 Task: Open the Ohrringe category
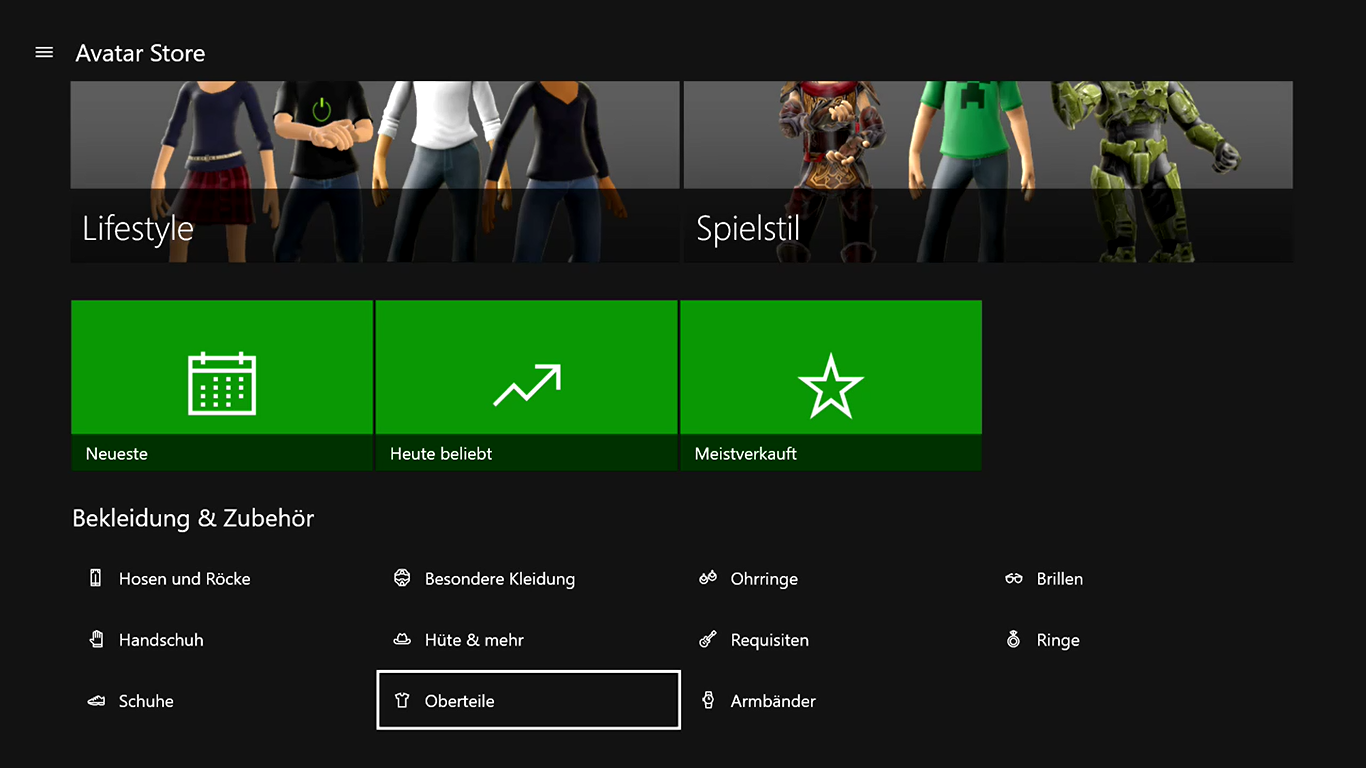pyautogui.click(x=763, y=579)
